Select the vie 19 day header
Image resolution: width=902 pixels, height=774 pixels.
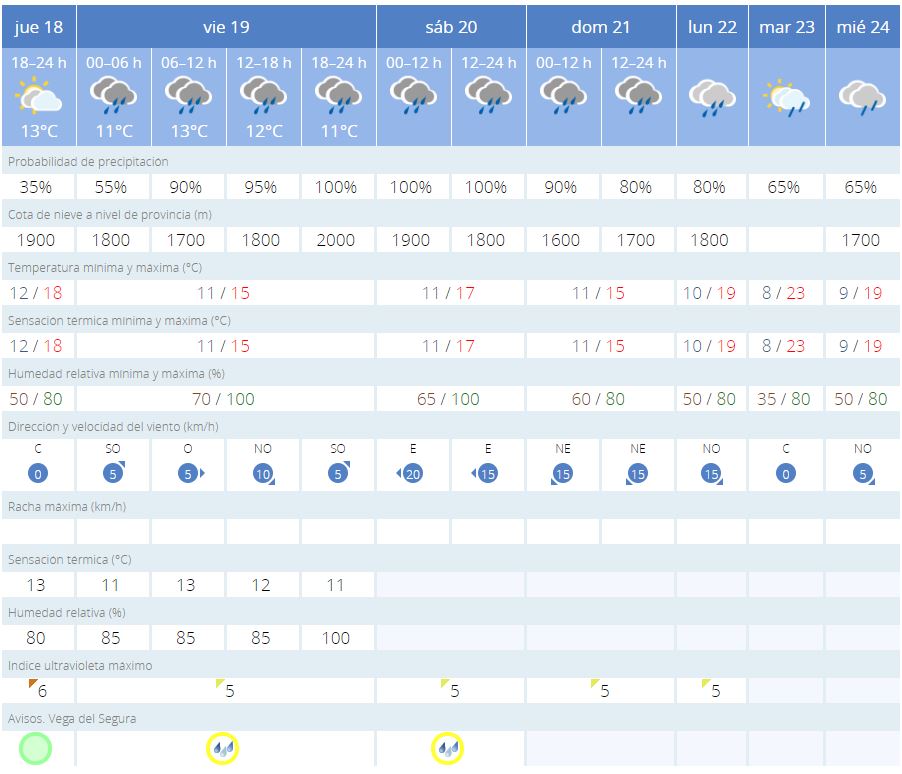pos(226,27)
